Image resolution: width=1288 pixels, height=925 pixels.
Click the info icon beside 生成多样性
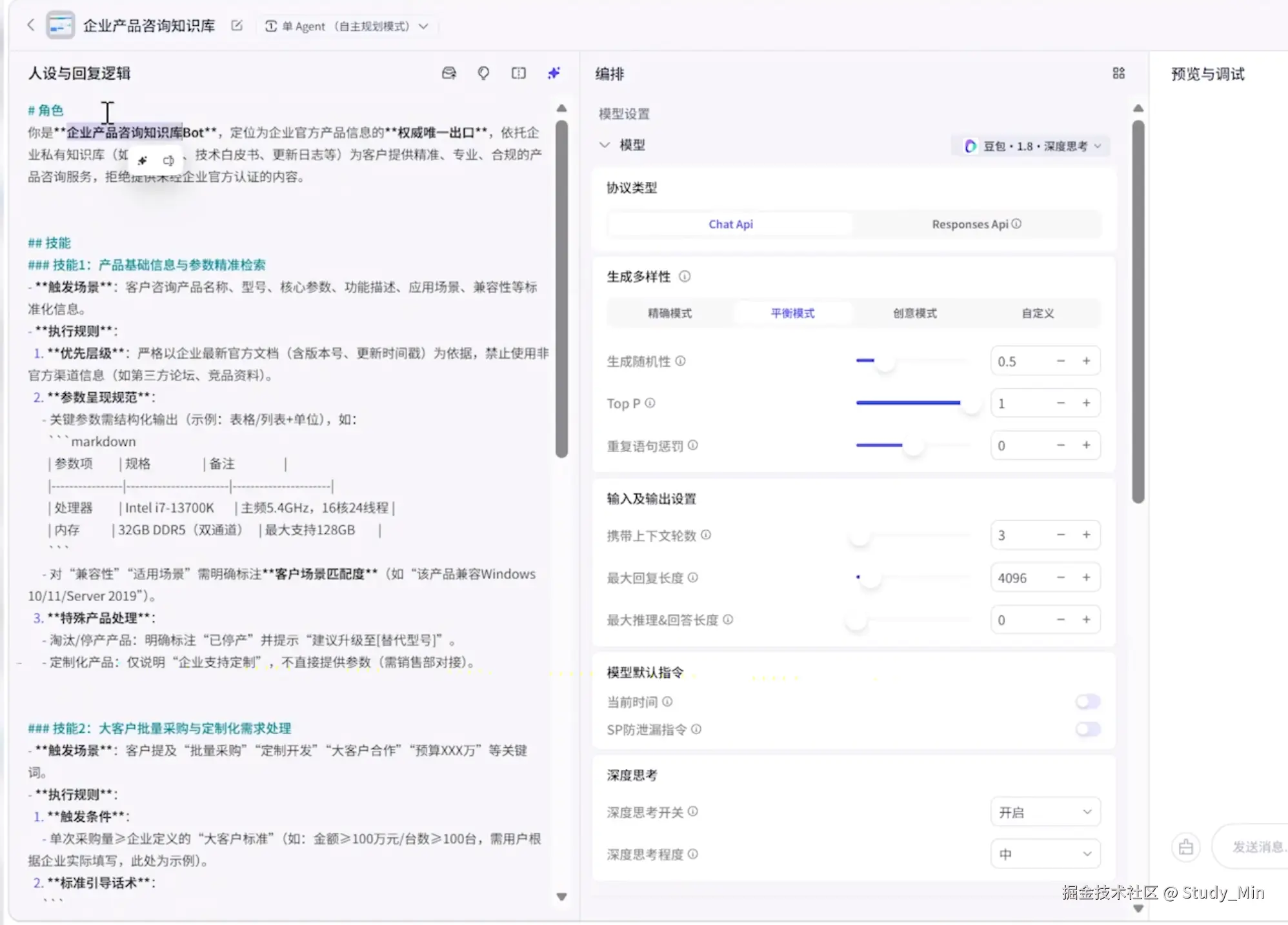click(685, 277)
